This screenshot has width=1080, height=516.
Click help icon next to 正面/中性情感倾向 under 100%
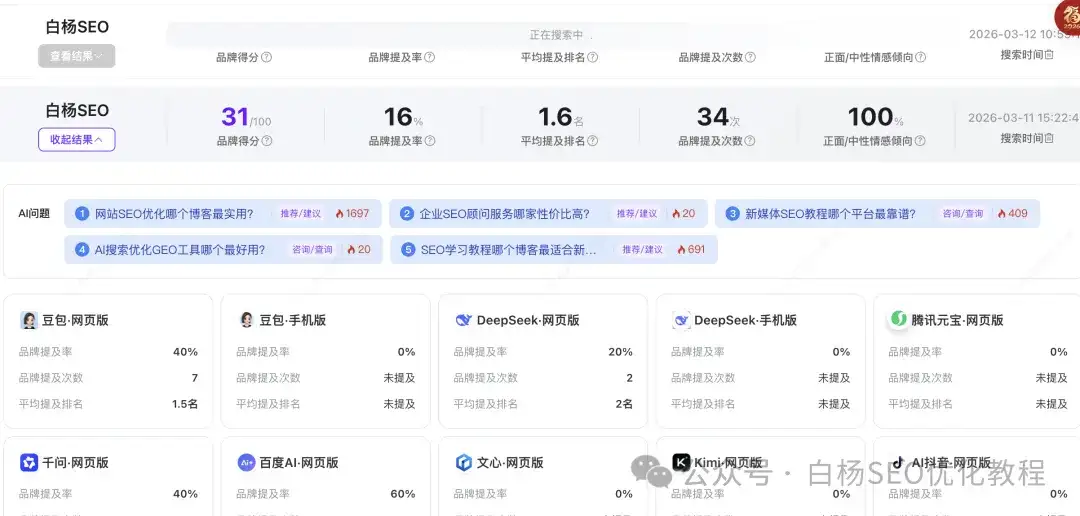(x=920, y=141)
